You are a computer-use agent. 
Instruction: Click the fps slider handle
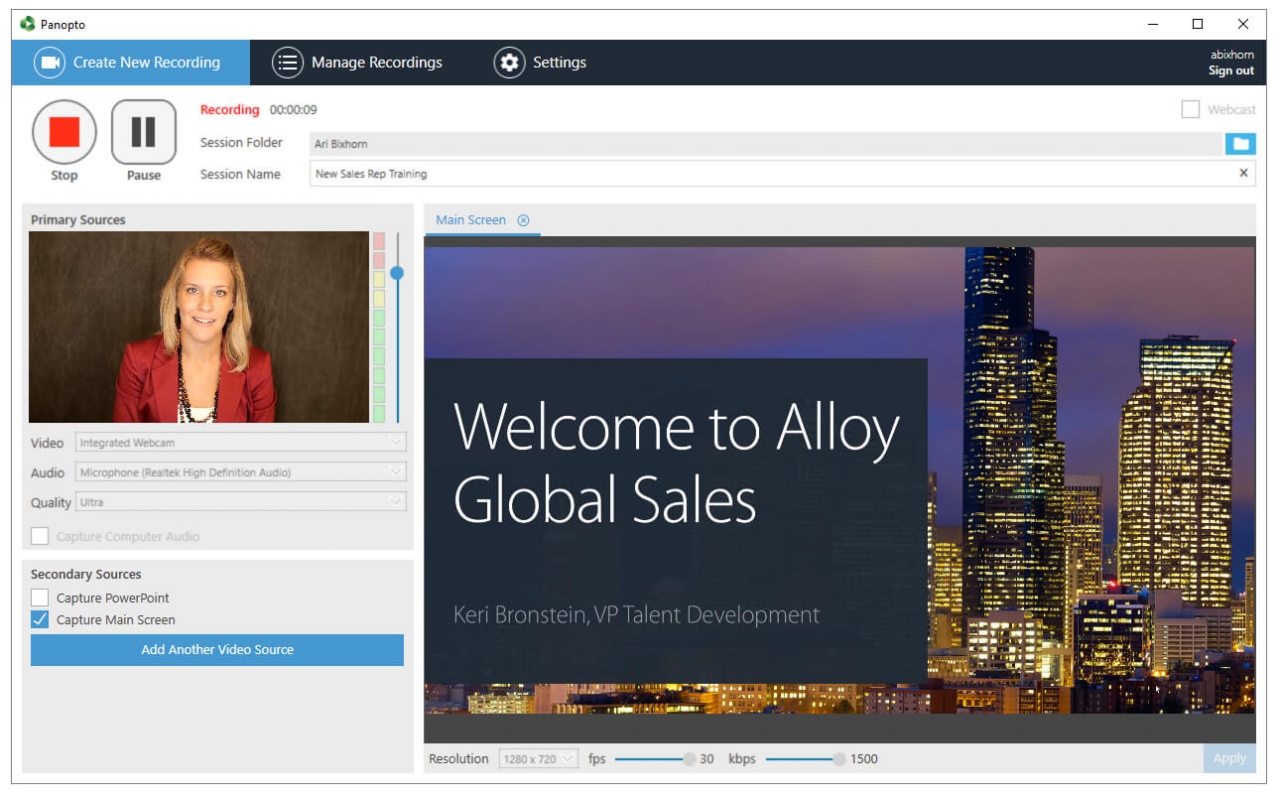pyautogui.click(x=689, y=759)
